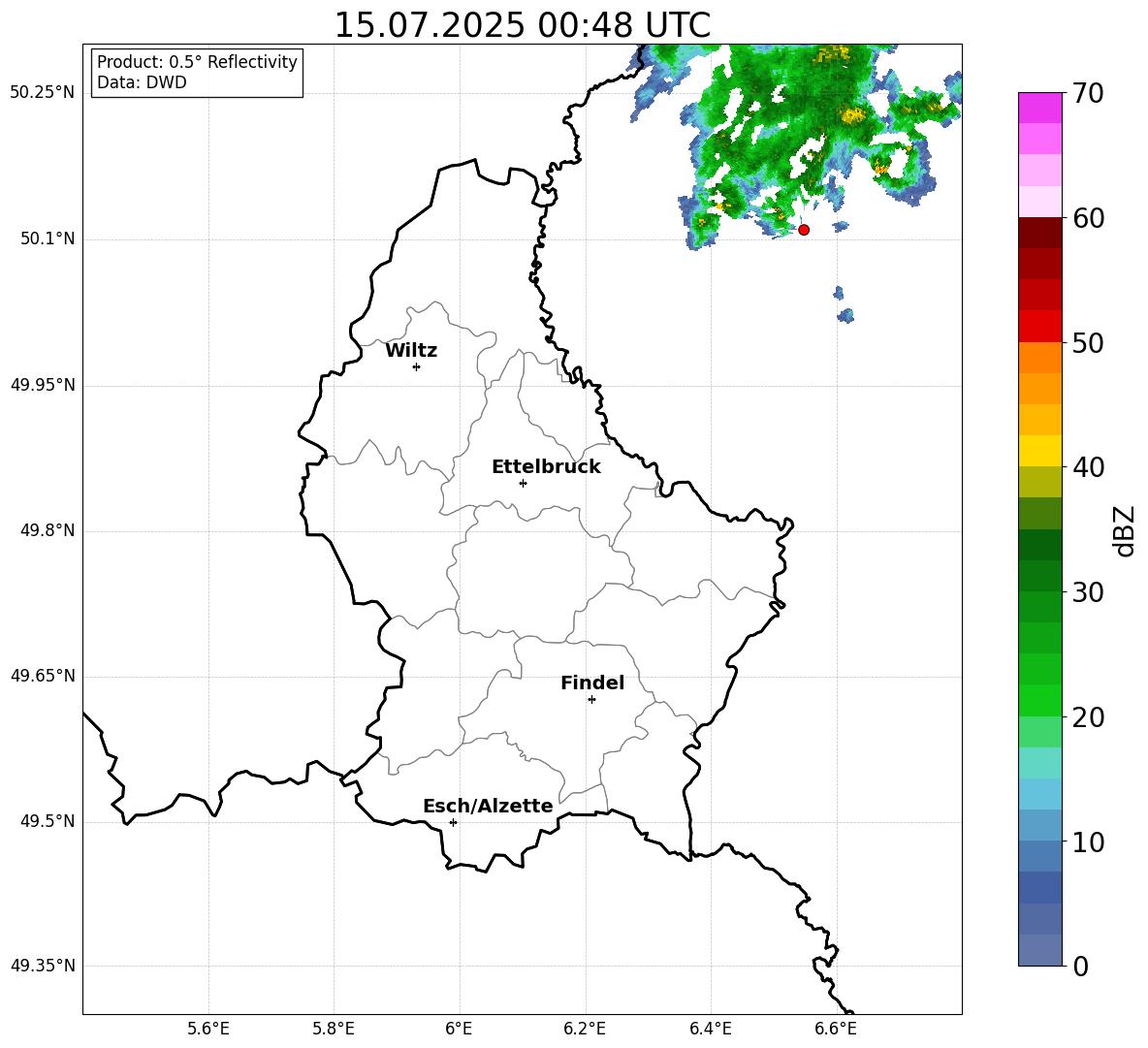The width and height of the screenshot is (1148, 1048).
Task: Click the 49.65°N latitude label
Action: click(43, 676)
